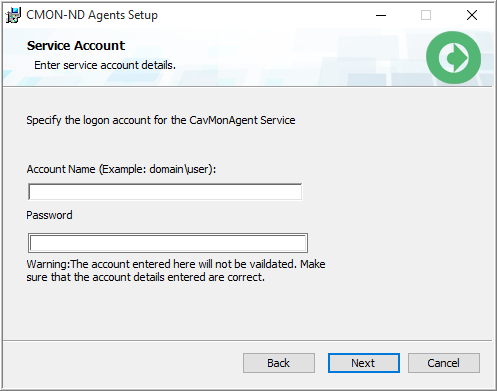497x391 pixels.
Task: Go back with the Back button
Action: (x=279, y=363)
